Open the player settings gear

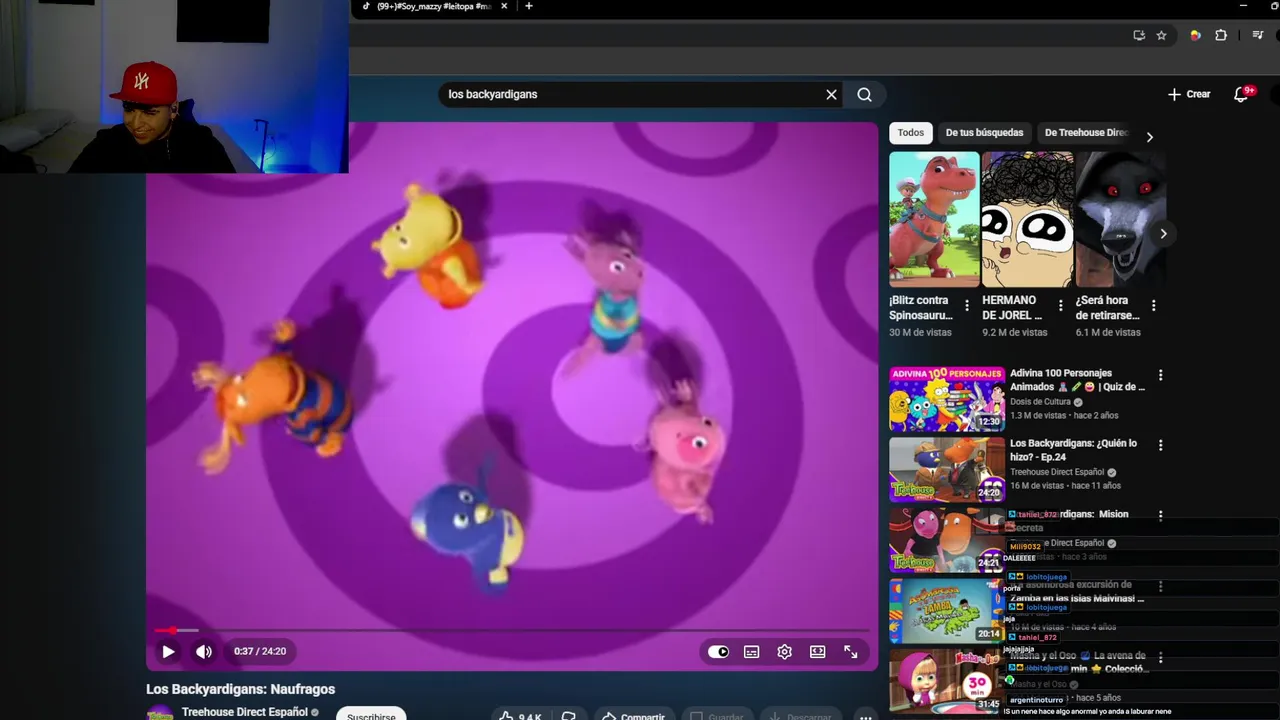785,652
